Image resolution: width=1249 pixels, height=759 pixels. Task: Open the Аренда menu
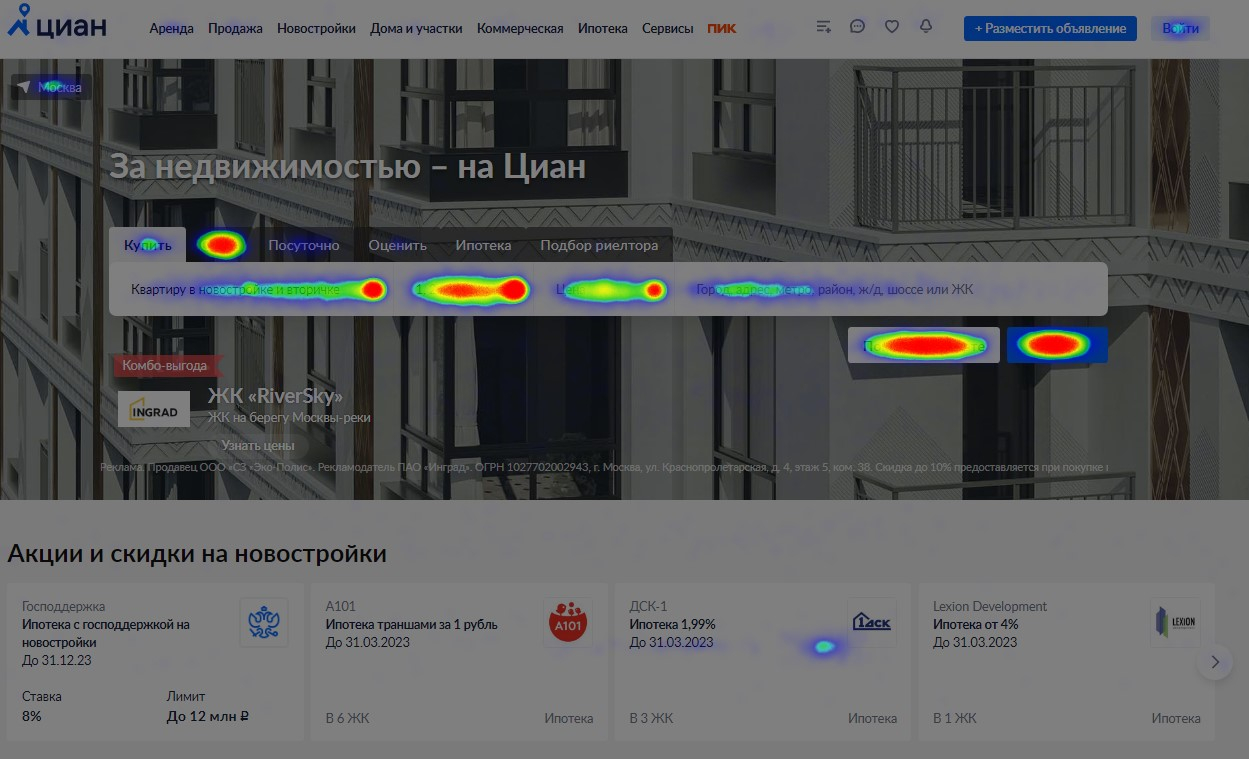click(x=172, y=28)
